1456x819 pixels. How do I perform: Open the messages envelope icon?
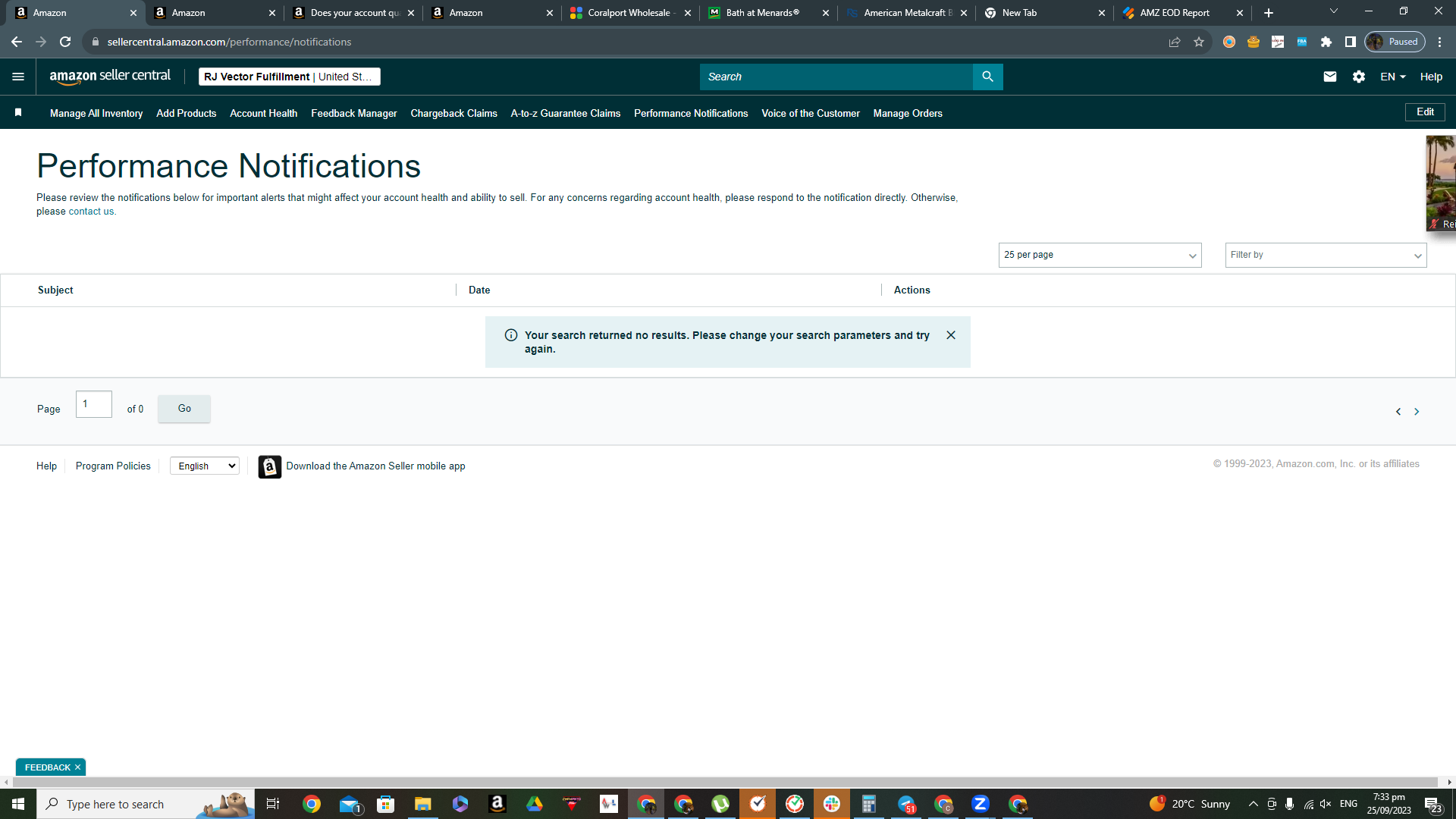click(x=1329, y=77)
